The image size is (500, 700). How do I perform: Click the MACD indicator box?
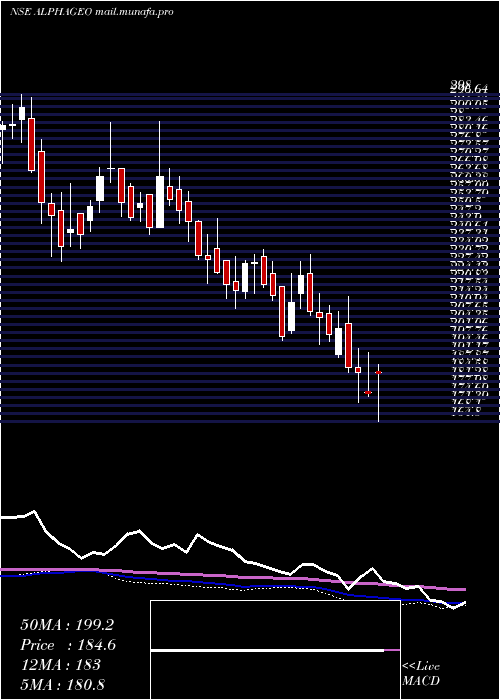(275, 650)
